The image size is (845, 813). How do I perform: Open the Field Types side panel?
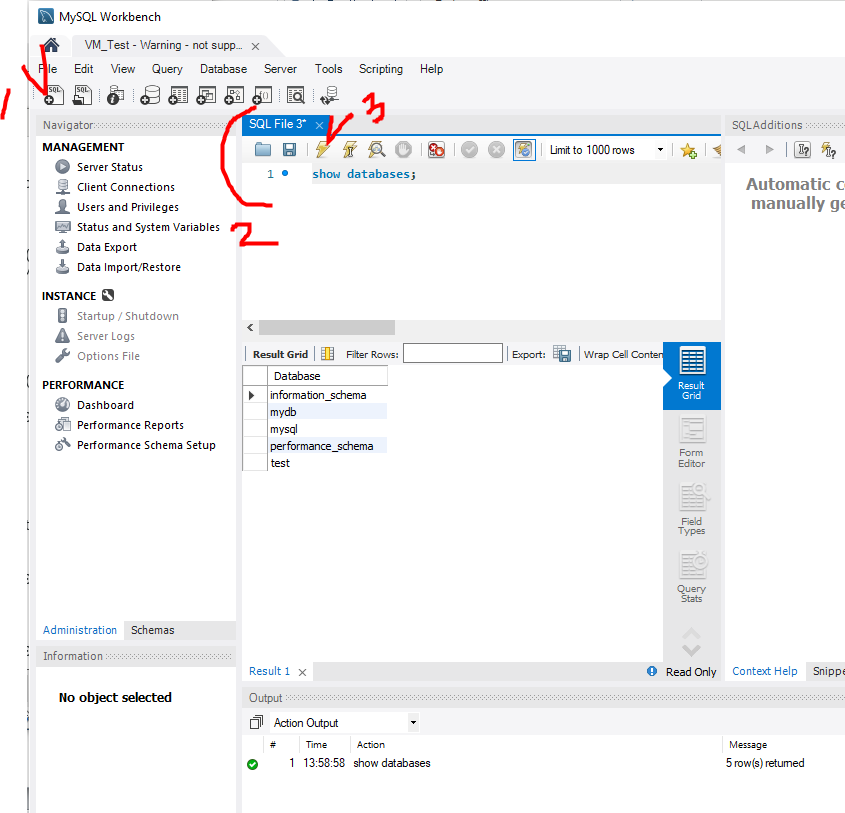coord(691,509)
